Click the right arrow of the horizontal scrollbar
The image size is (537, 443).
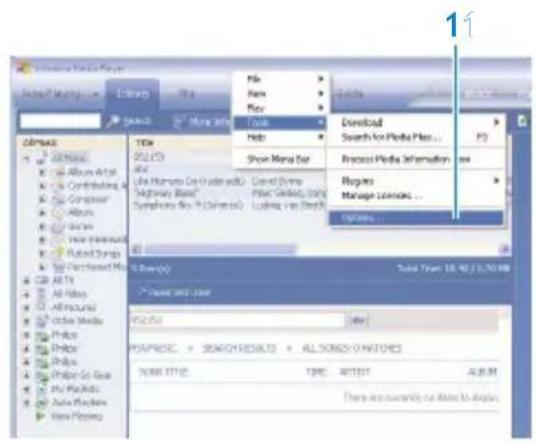pos(505,250)
